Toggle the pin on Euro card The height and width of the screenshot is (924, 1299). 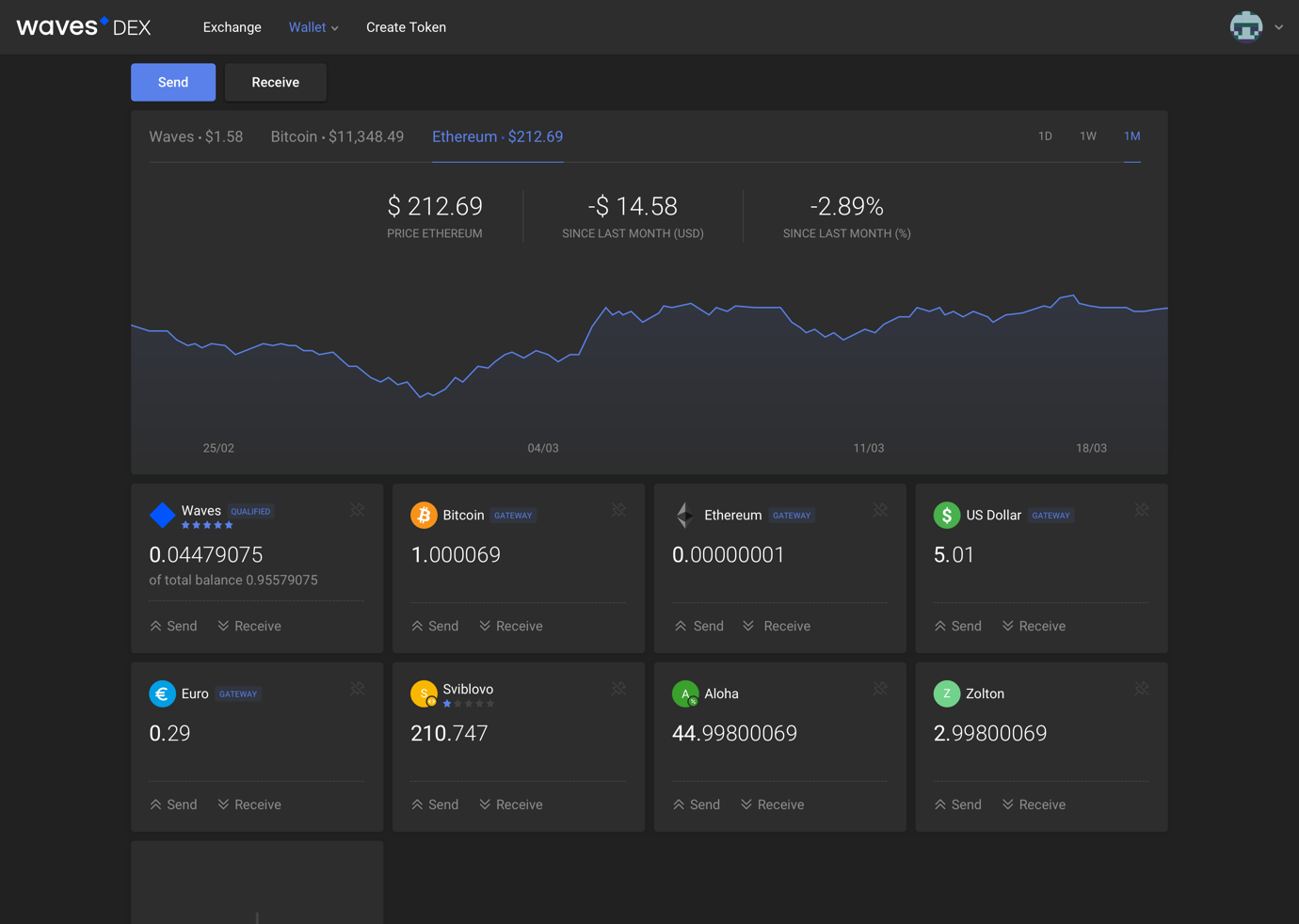coord(358,689)
